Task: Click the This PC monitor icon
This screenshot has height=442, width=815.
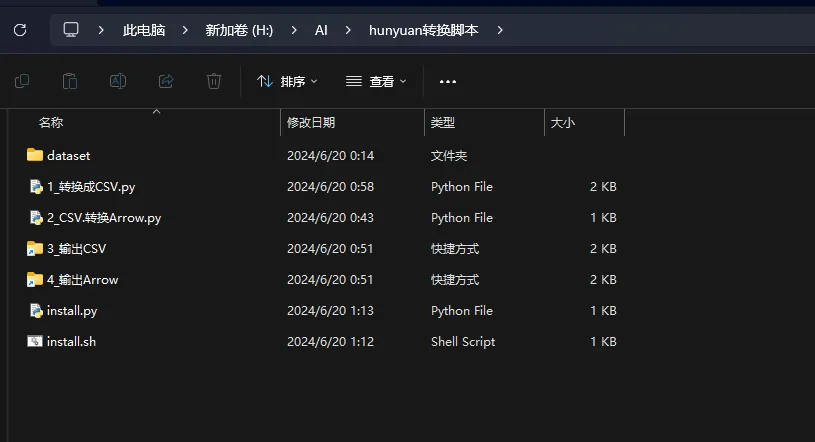Action: click(71, 30)
